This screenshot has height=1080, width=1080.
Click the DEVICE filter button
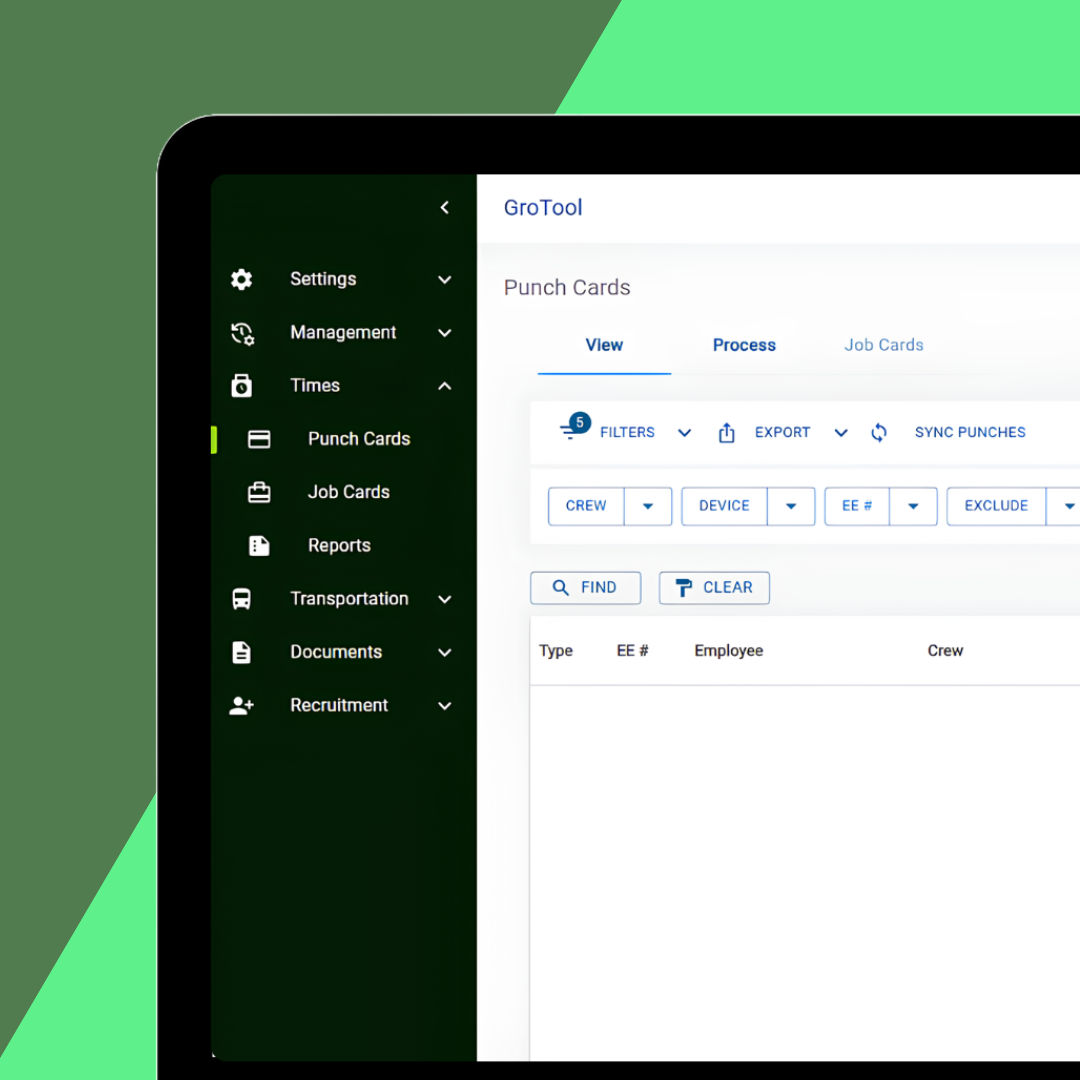[724, 506]
